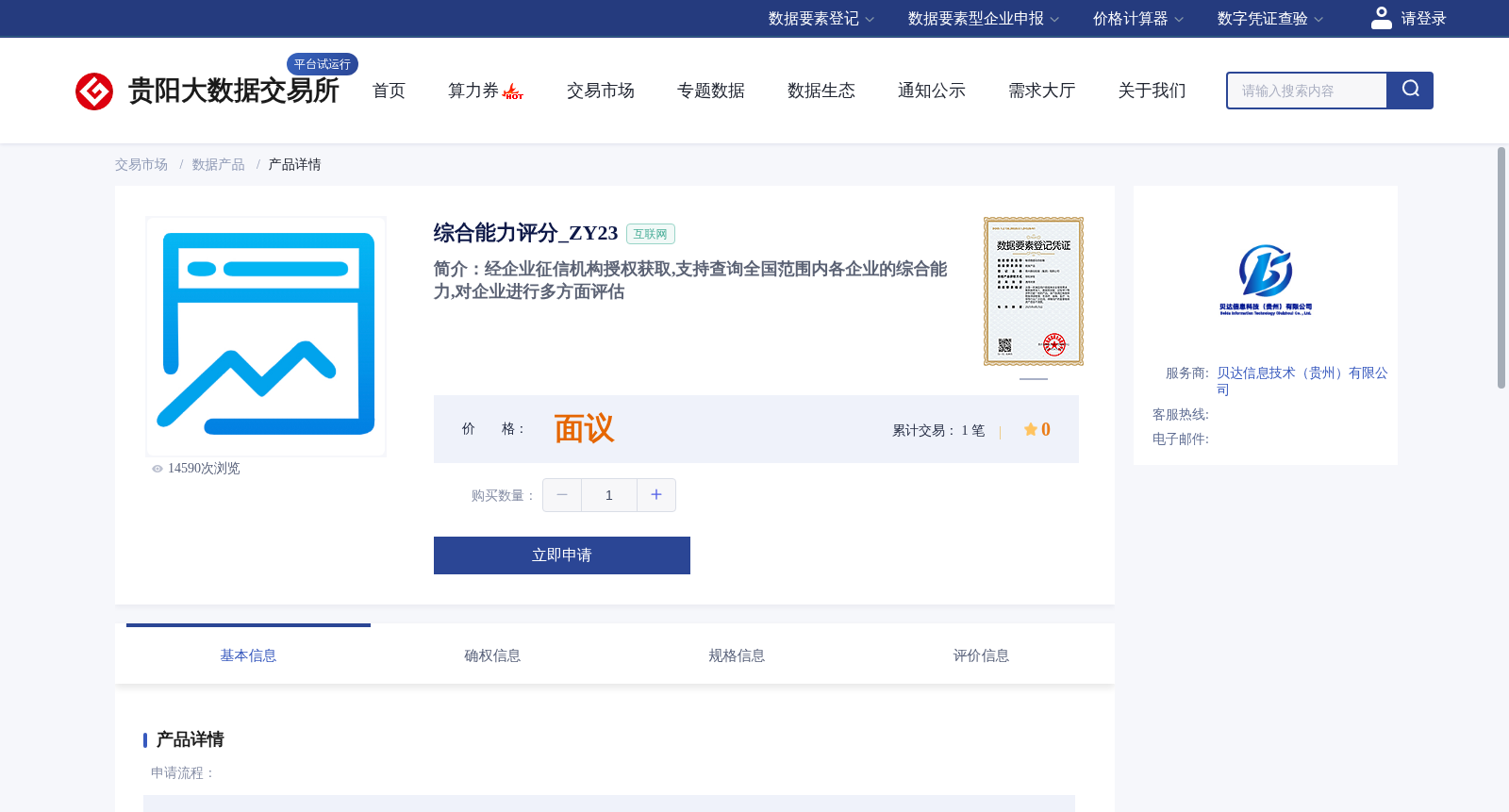The width and height of the screenshot is (1509, 812).
Task: Click the 综合能力评分_ZY23 product title
Action: point(525,233)
